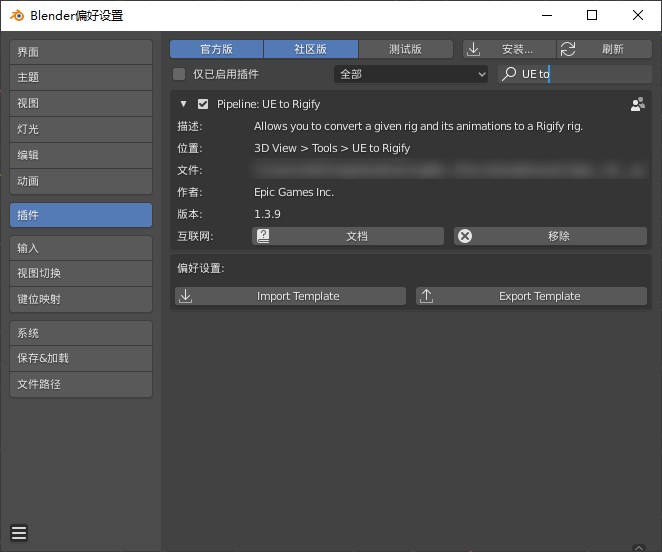The height and width of the screenshot is (552, 662).
Task: Collapse the Pipeline: UE to Rigify details triangle
Action: (x=183, y=104)
